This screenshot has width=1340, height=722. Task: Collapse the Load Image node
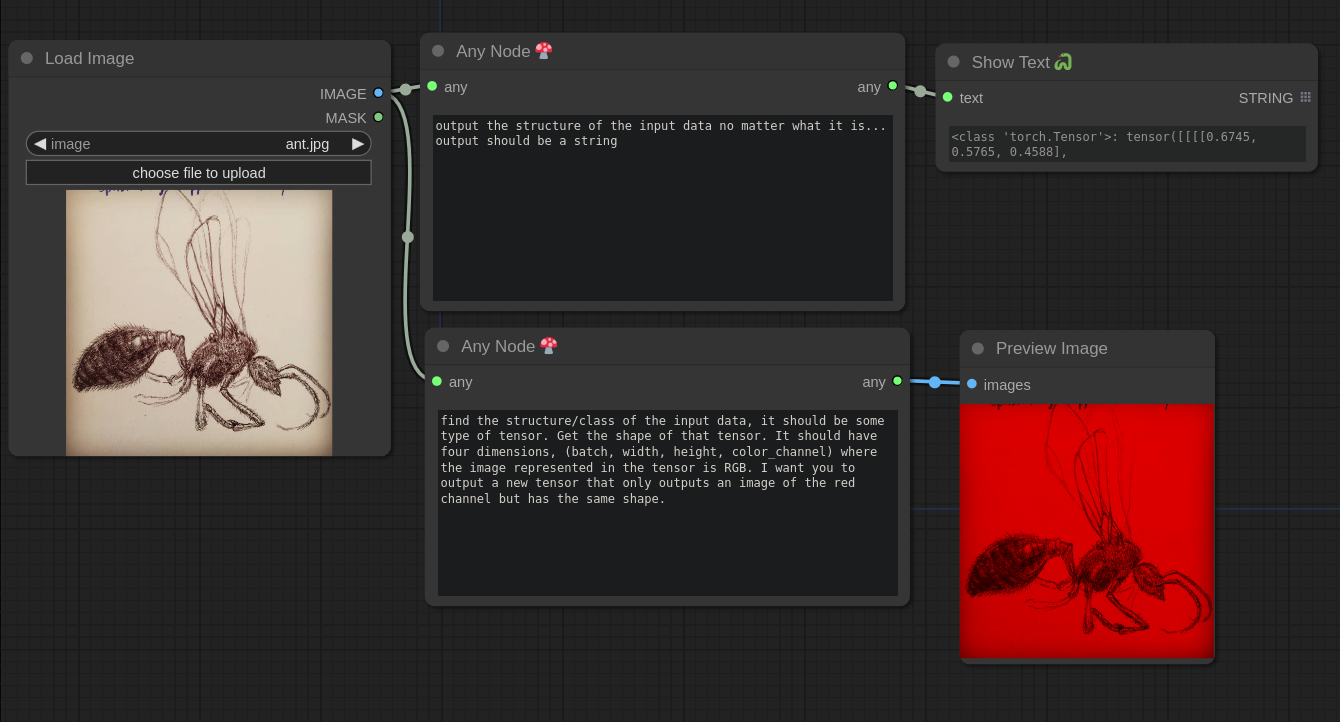[x=27, y=58]
